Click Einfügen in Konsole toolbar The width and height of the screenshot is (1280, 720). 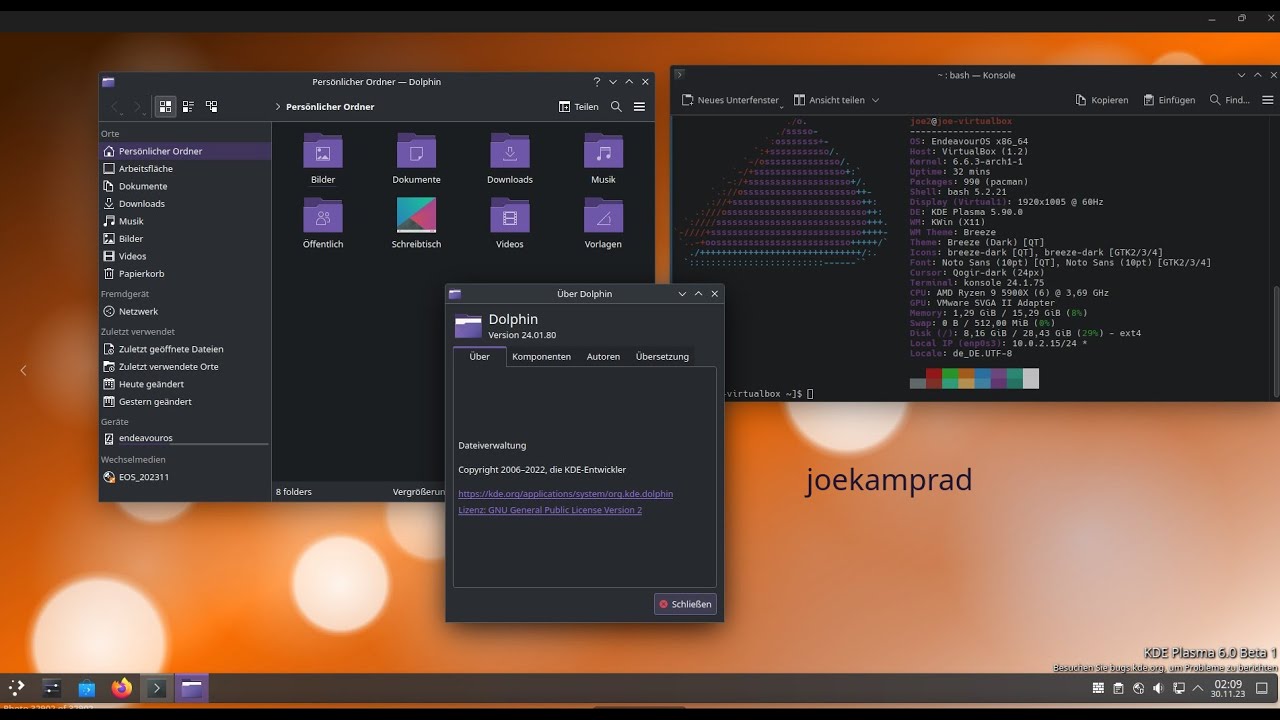[x=1170, y=100]
